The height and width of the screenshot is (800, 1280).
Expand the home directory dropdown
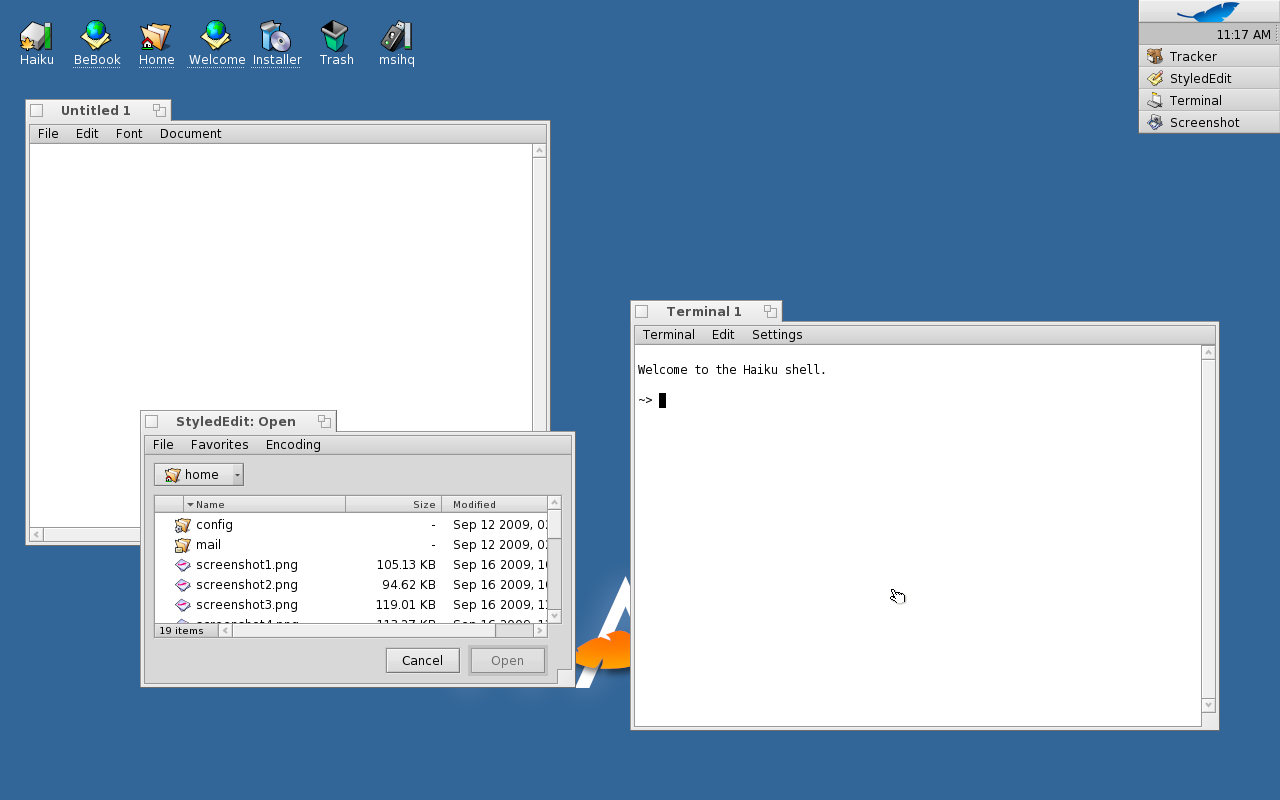pyautogui.click(x=237, y=475)
